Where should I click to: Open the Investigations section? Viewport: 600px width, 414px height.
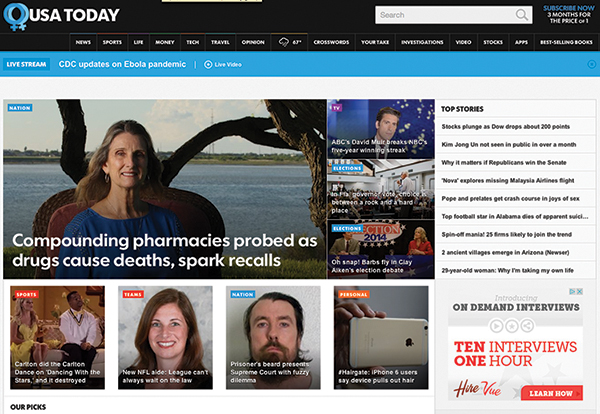point(422,42)
